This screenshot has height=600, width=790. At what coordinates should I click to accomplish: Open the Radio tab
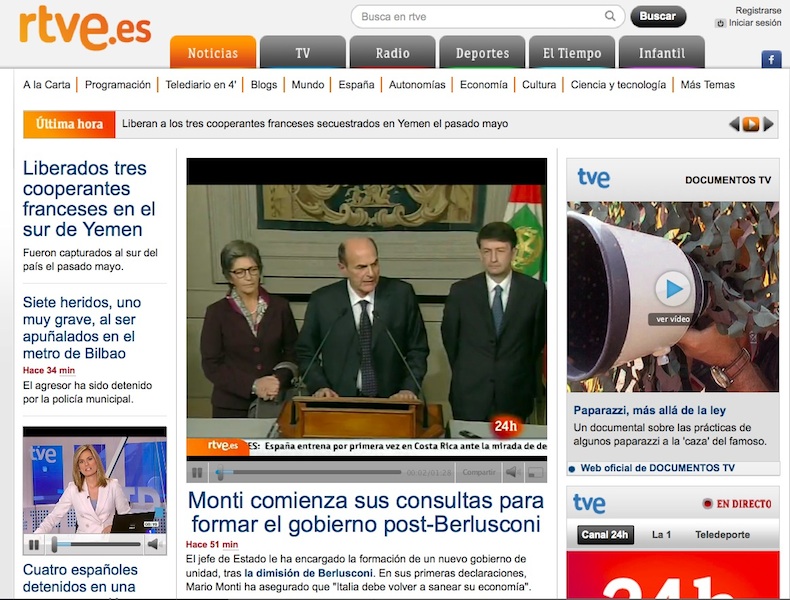coord(392,52)
